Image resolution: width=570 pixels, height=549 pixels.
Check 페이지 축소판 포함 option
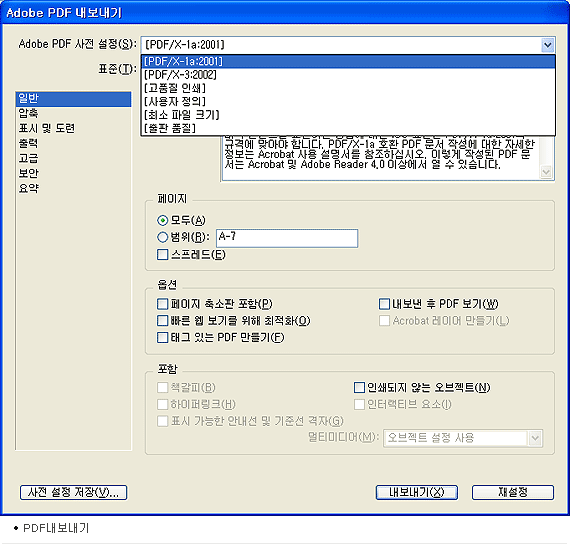162,304
